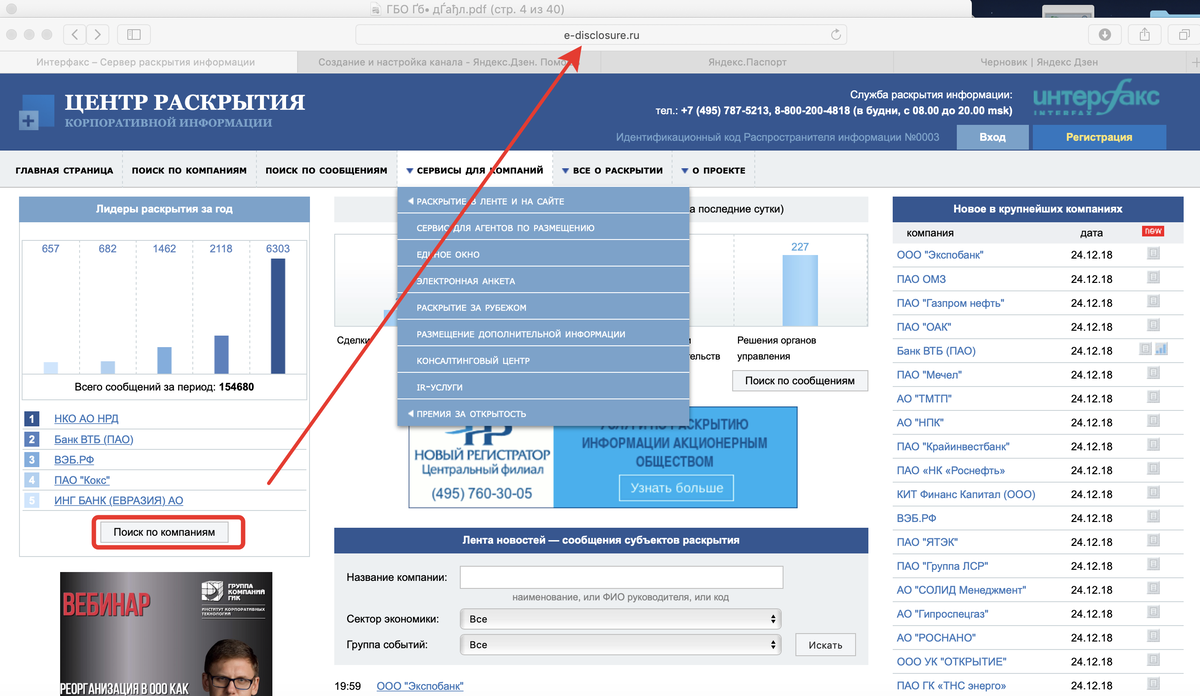Open ПАО ГК «ТНС энерго» company link
The height and width of the screenshot is (696, 1200).
(x=951, y=685)
